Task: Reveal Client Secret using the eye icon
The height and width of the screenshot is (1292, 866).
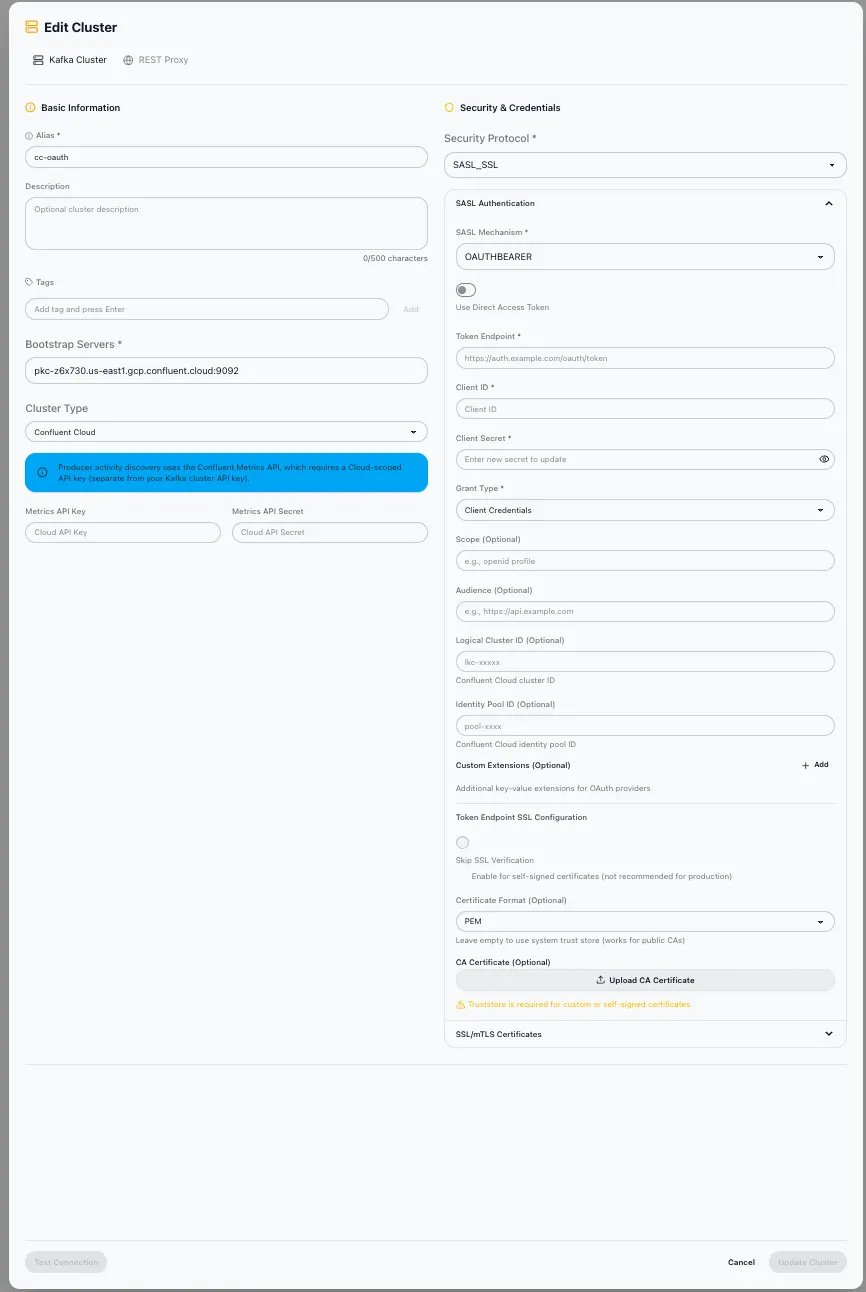Action: click(x=824, y=459)
